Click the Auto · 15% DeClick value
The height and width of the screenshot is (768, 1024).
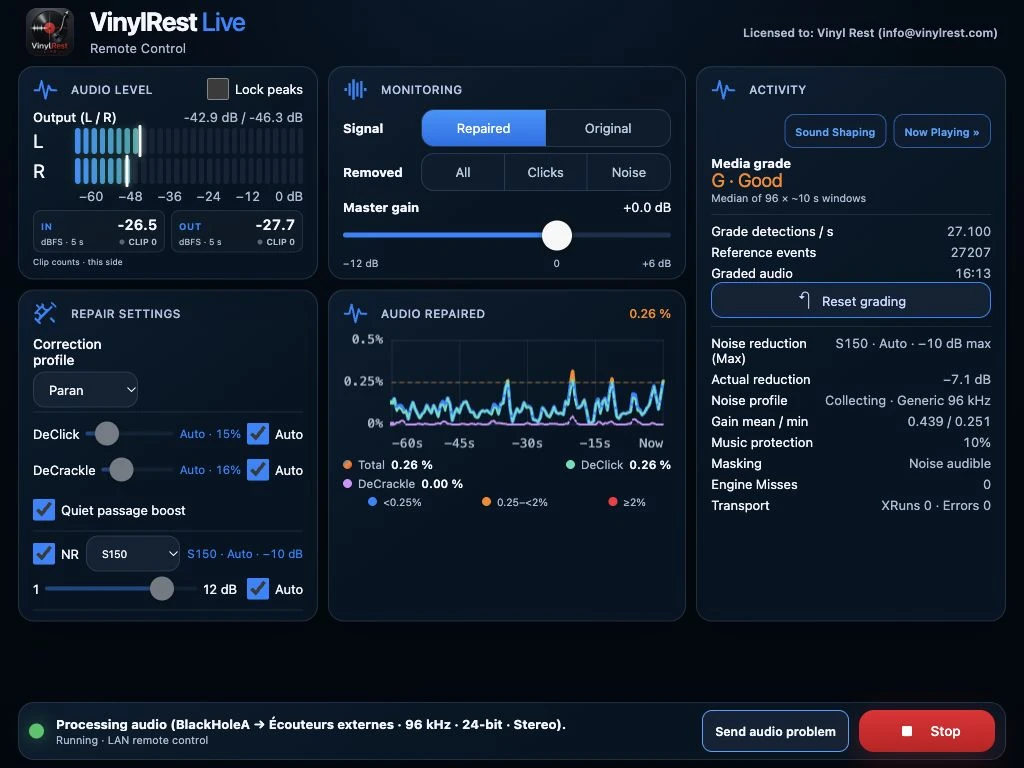(210, 434)
